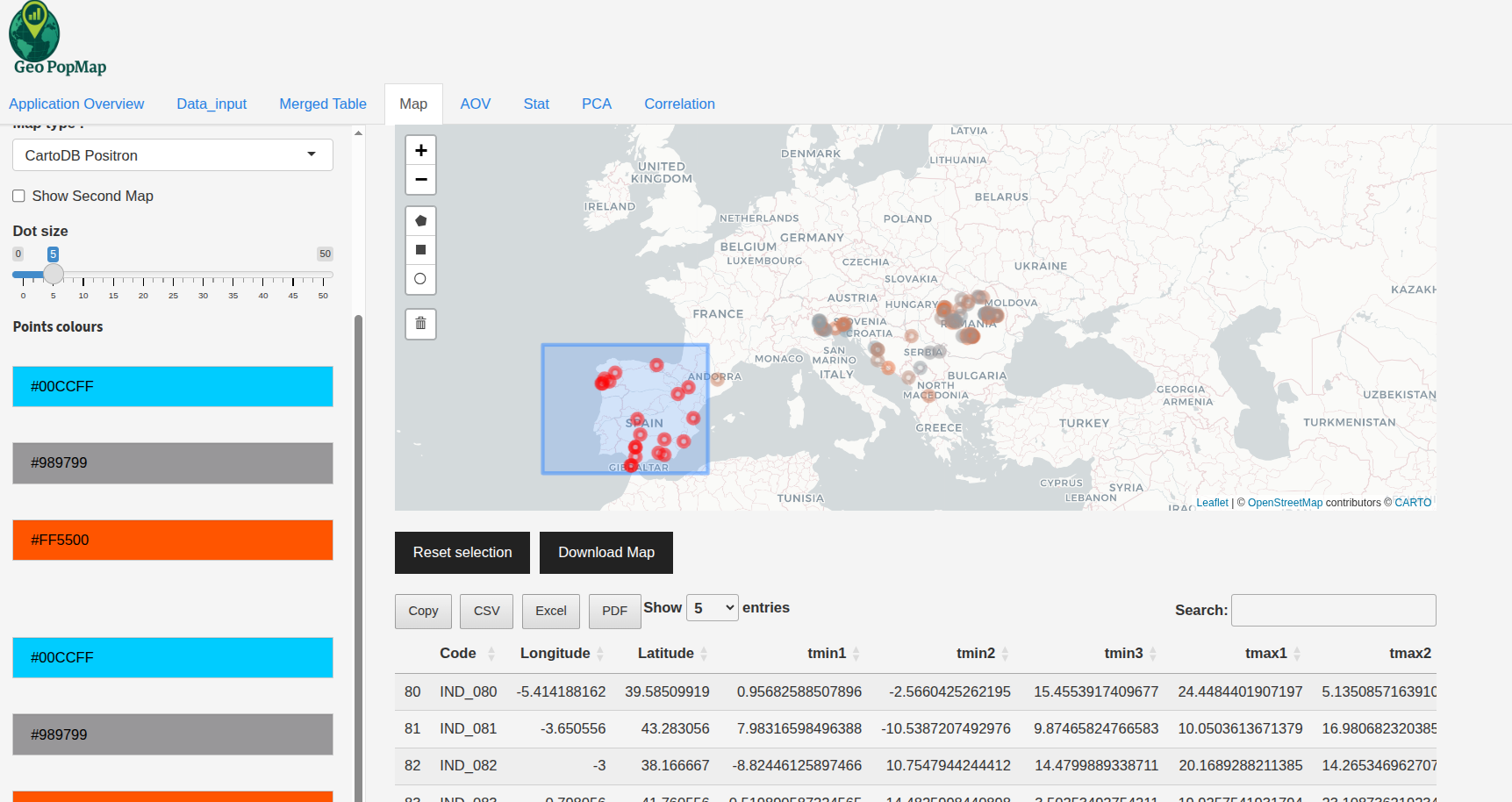This screenshot has width=1512, height=802.
Task: Open the CartoDB Positron map type dropdown
Action: click(x=173, y=155)
